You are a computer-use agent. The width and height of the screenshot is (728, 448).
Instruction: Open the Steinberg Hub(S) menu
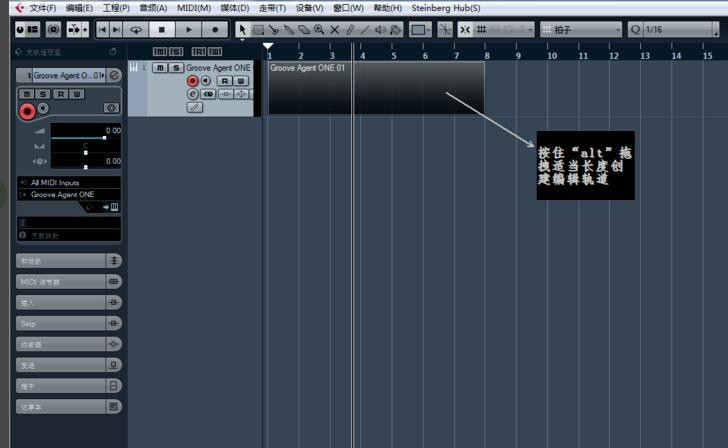[x=445, y=8]
